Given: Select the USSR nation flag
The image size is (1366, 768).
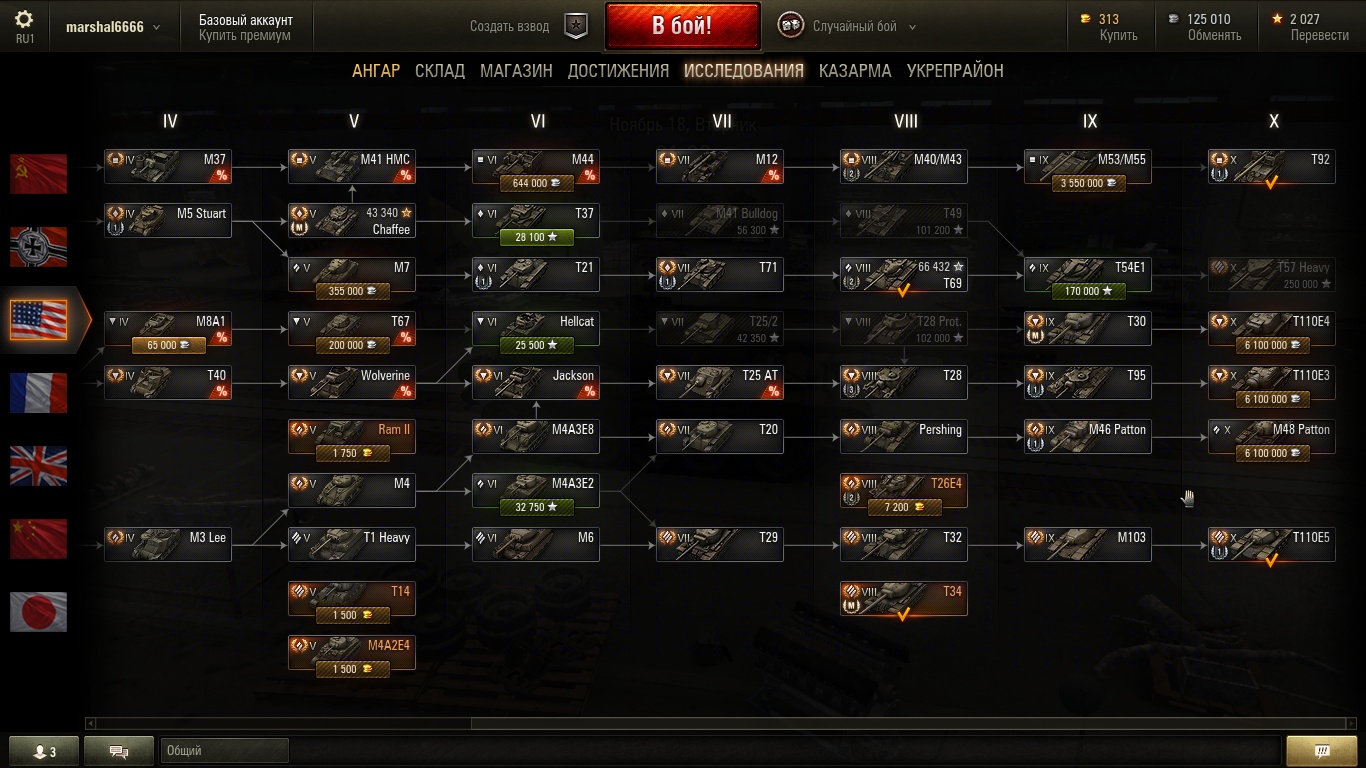Looking at the screenshot, I should pyautogui.click(x=38, y=174).
